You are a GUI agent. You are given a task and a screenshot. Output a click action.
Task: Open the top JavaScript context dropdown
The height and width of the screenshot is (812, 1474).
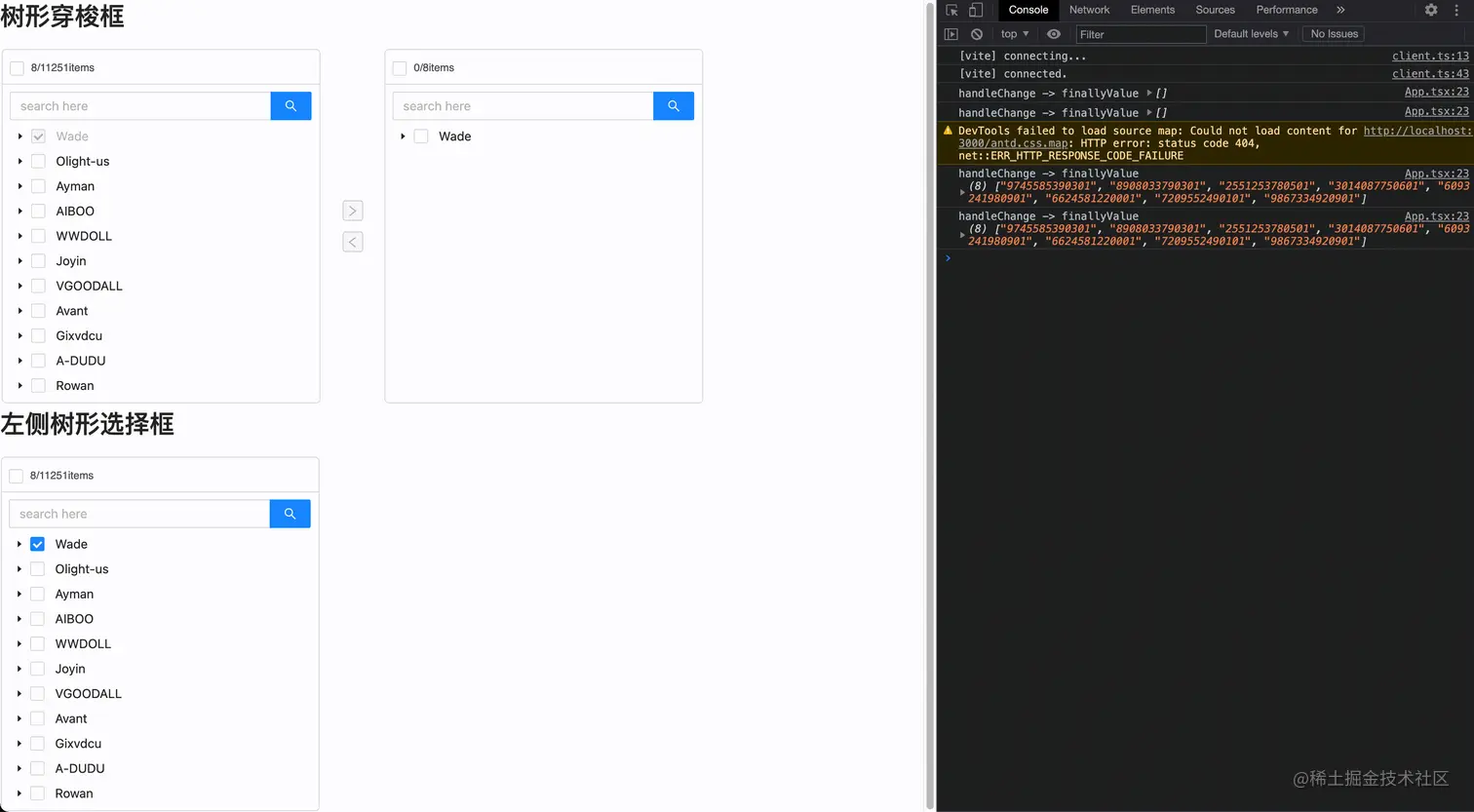pos(1015,34)
